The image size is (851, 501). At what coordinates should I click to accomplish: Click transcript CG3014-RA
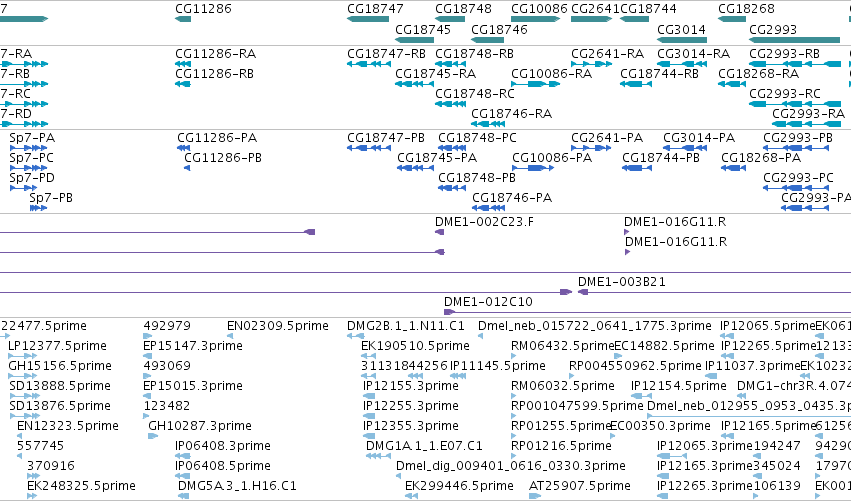(x=694, y=54)
